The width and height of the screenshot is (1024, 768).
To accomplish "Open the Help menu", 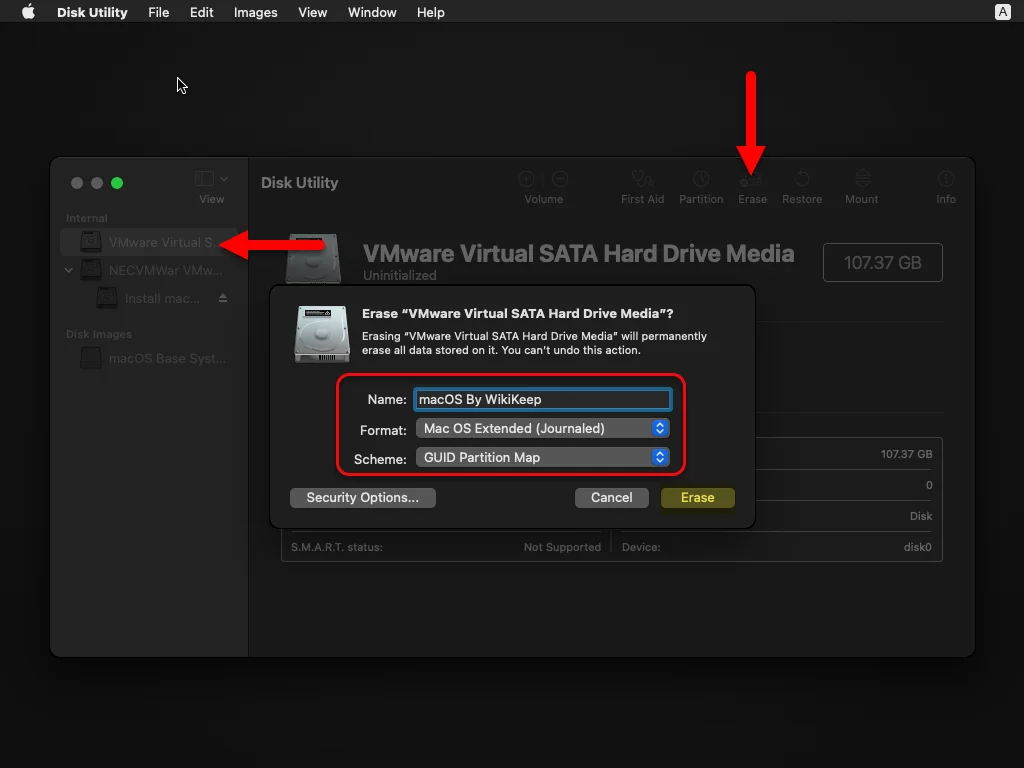I will point(430,12).
